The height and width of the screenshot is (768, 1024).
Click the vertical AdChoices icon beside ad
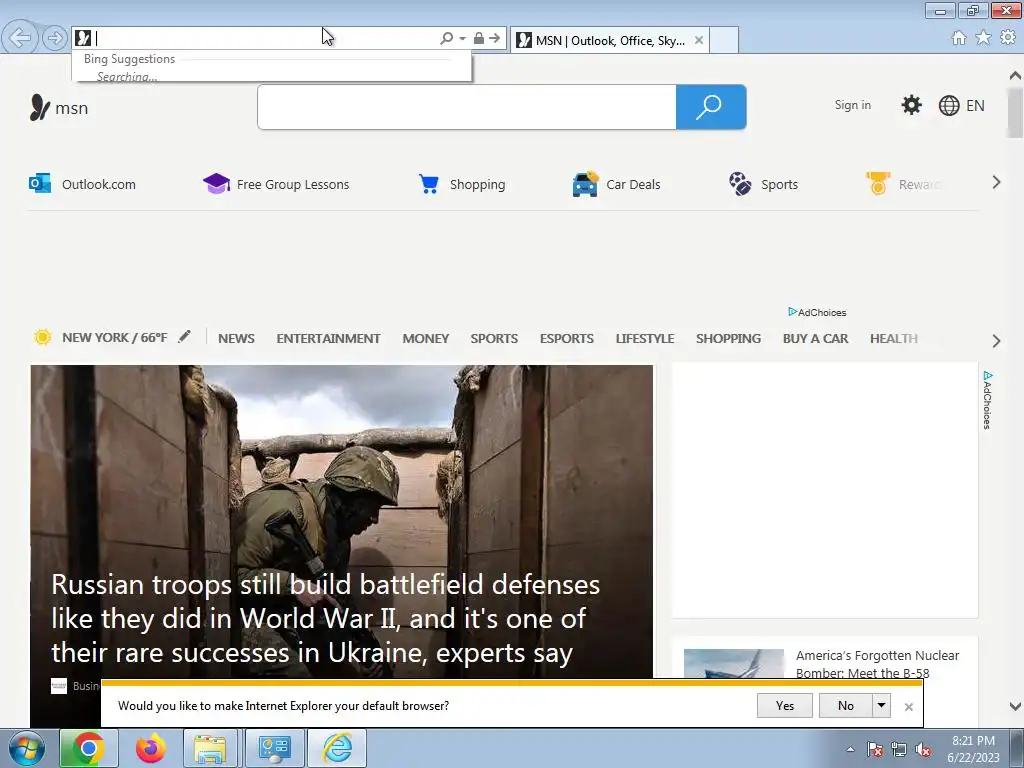[987, 400]
